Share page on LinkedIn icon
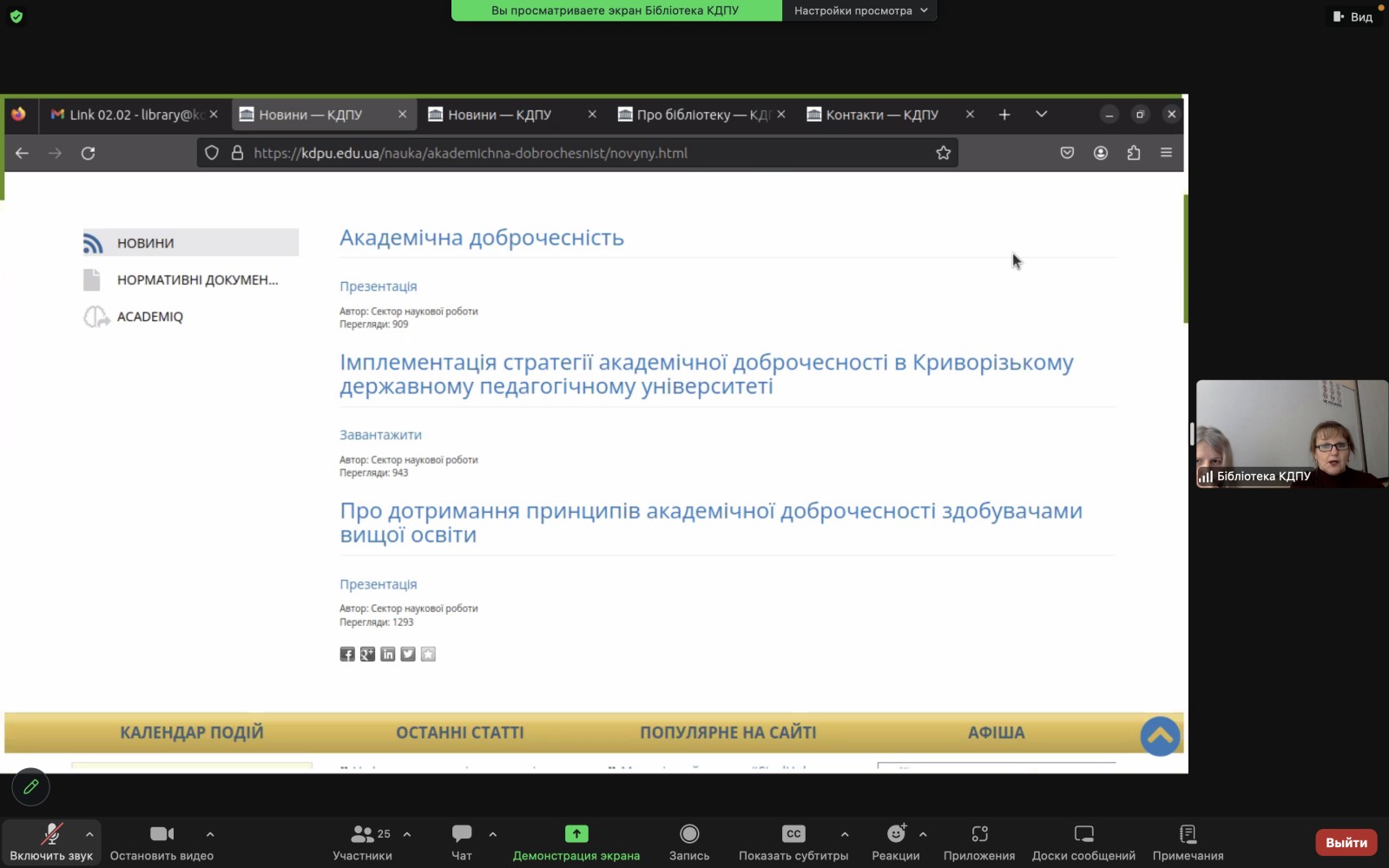 point(387,654)
